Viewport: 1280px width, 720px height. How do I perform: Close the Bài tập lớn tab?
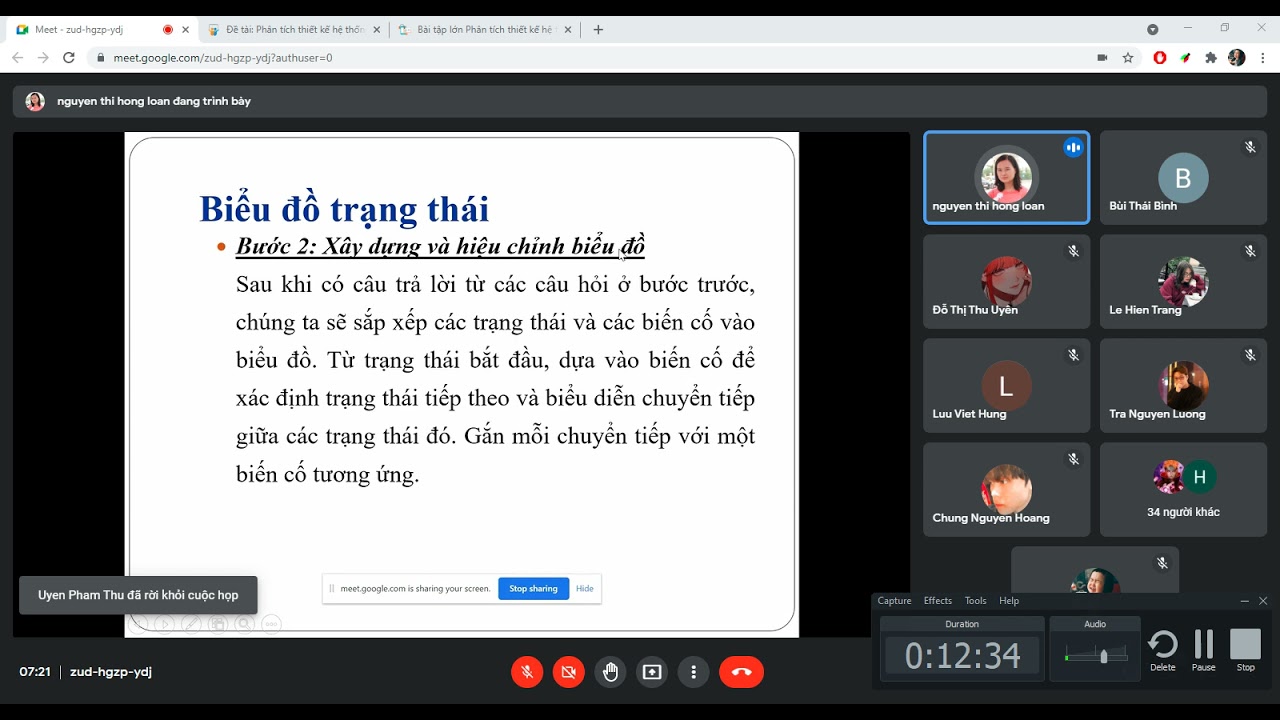[568, 30]
